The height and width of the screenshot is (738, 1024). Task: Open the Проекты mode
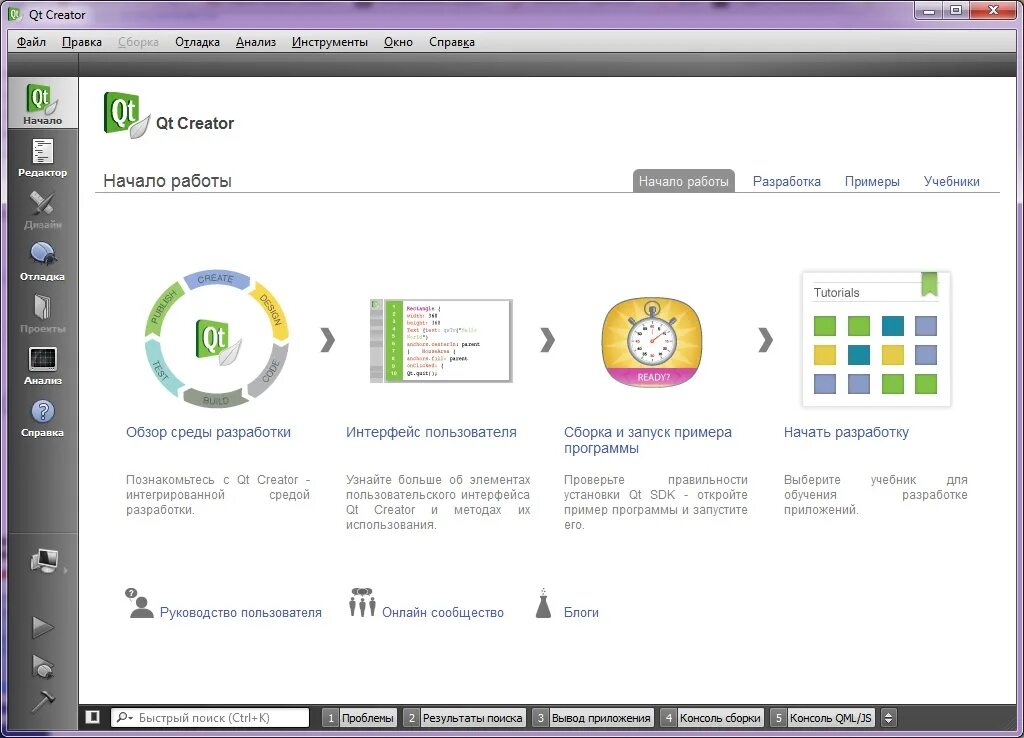coord(42,313)
